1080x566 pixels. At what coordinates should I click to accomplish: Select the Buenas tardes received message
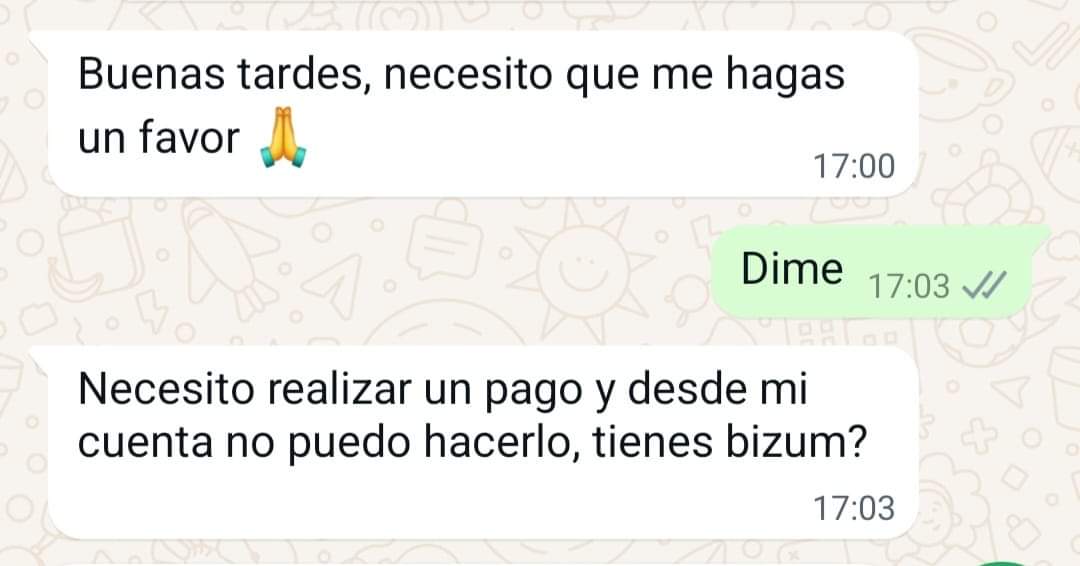click(x=484, y=114)
